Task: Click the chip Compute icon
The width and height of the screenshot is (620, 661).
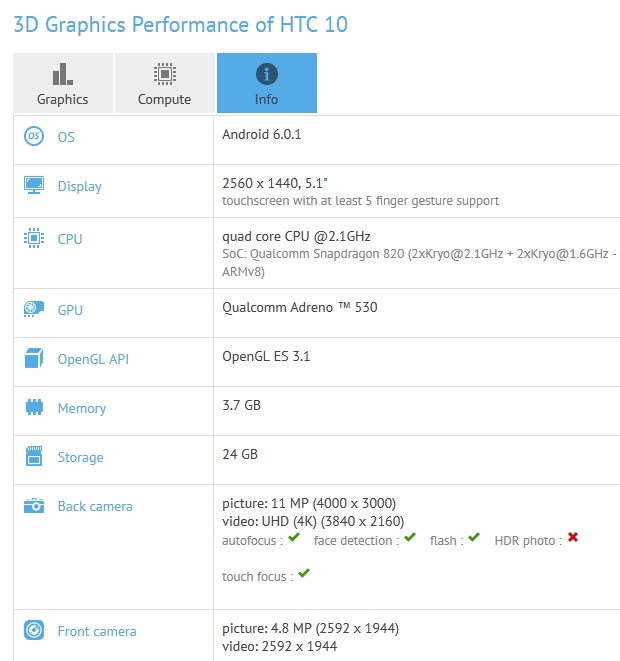Action: (x=165, y=74)
